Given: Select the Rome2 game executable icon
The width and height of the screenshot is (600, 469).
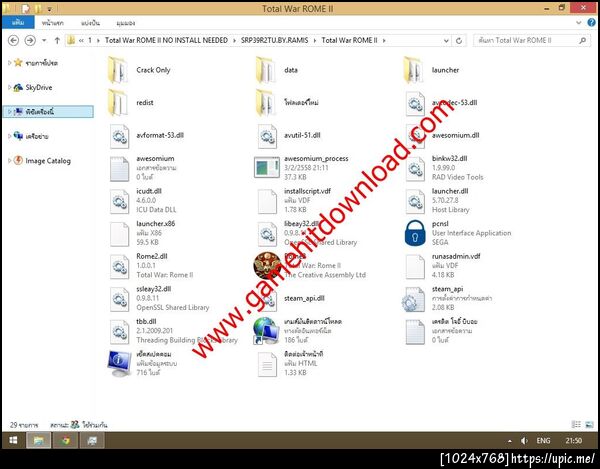Looking at the screenshot, I should click(x=267, y=265).
